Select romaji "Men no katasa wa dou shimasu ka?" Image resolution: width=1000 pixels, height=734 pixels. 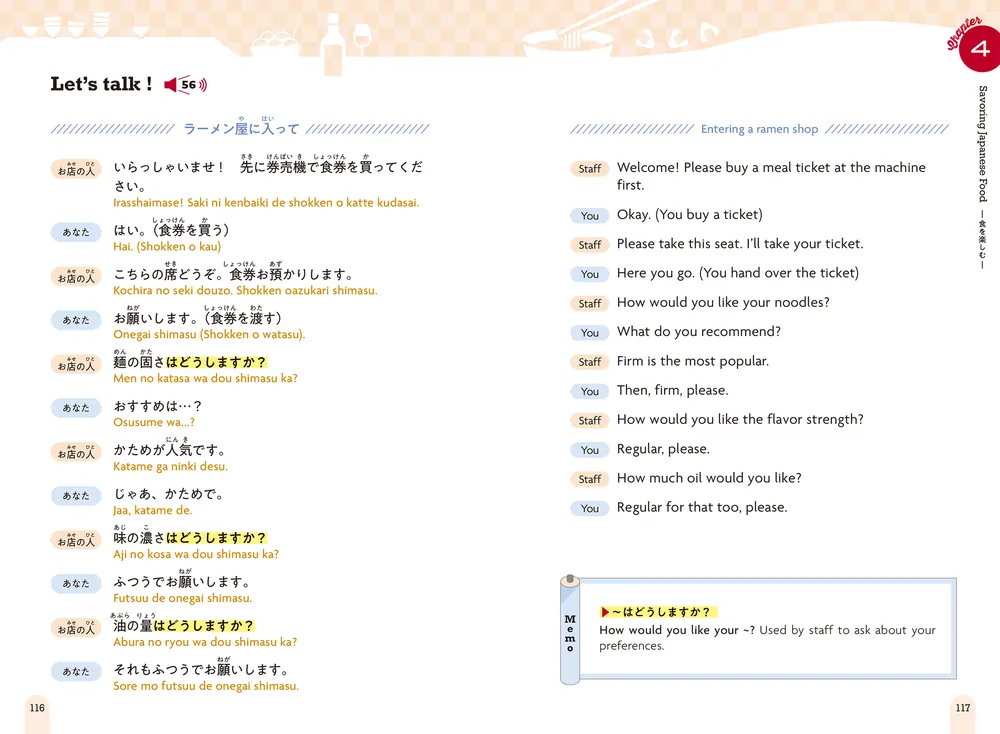pos(205,379)
